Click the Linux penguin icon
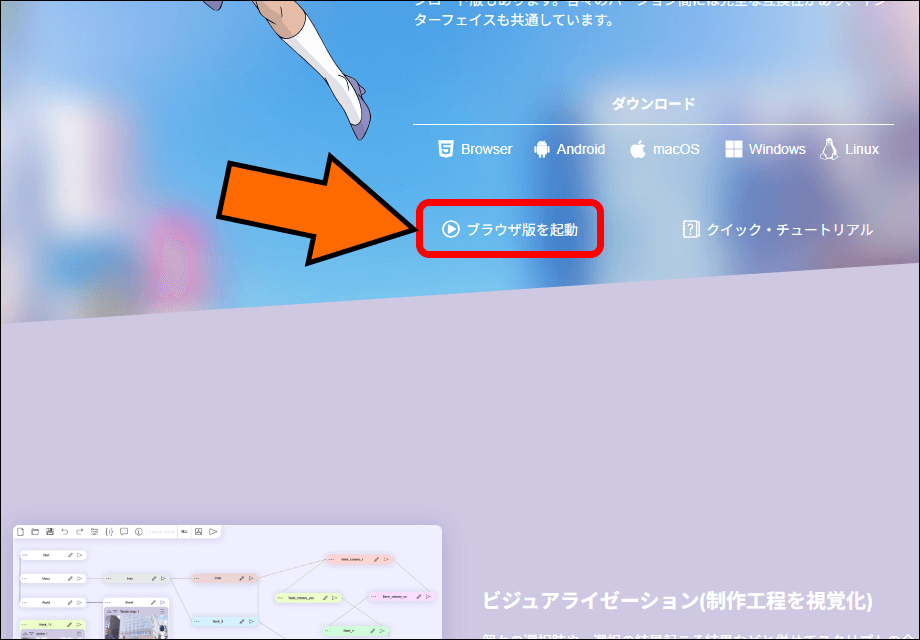This screenshot has height=640, width=920. [x=828, y=149]
